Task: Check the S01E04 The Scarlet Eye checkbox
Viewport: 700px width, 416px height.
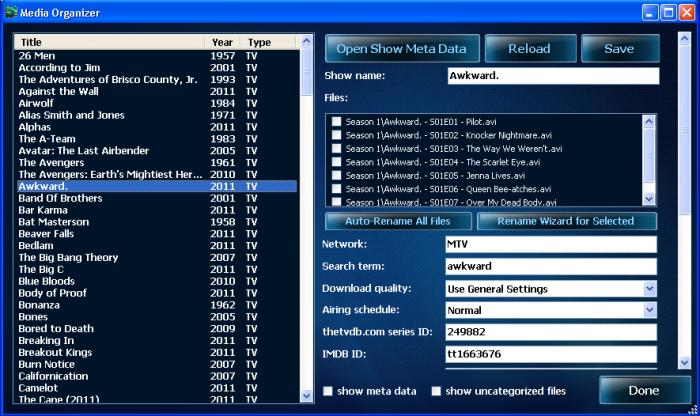Action: click(x=337, y=162)
